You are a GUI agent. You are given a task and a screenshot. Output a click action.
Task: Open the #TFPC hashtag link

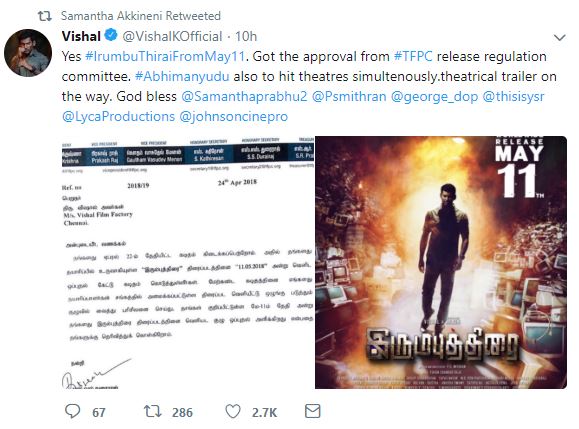[x=413, y=56]
